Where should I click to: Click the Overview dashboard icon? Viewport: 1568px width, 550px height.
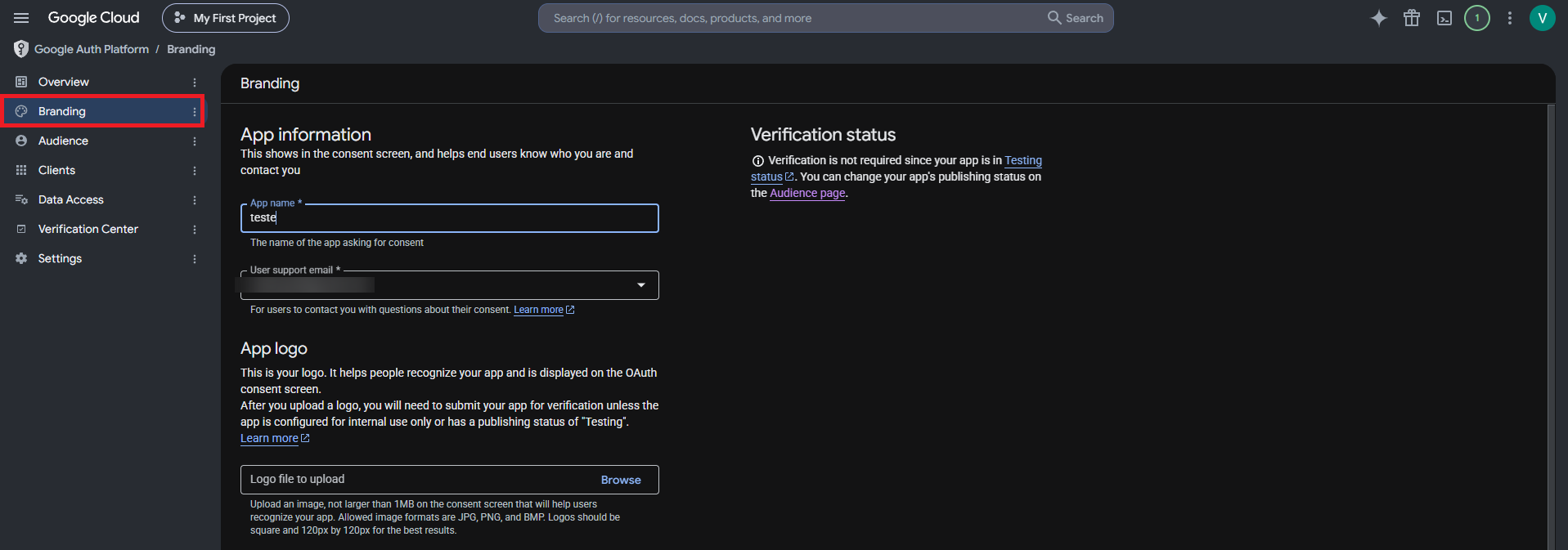pyautogui.click(x=21, y=82)
